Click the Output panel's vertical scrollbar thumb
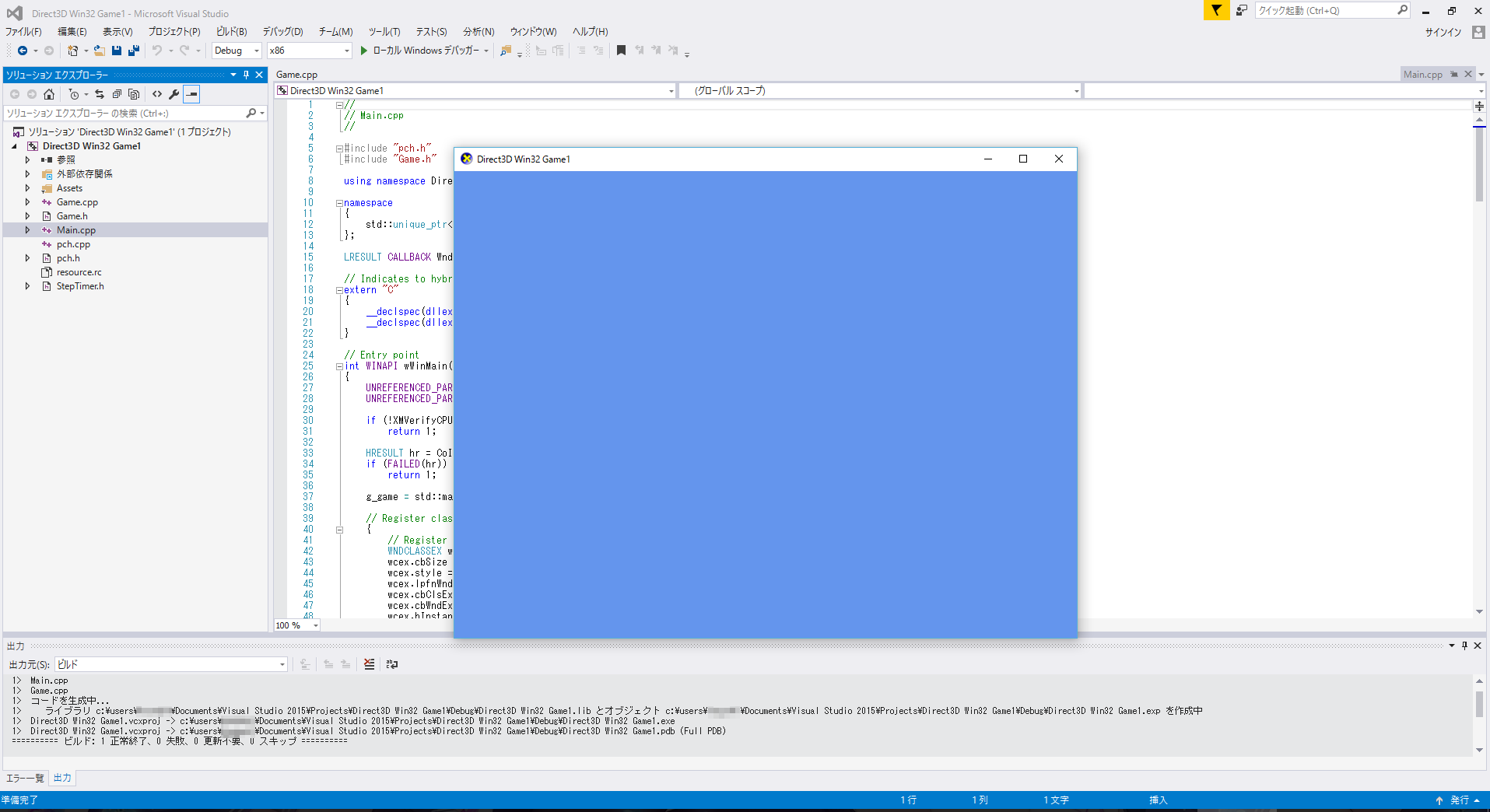The width and height of the screenshot is (1490, 812). 1479,705
